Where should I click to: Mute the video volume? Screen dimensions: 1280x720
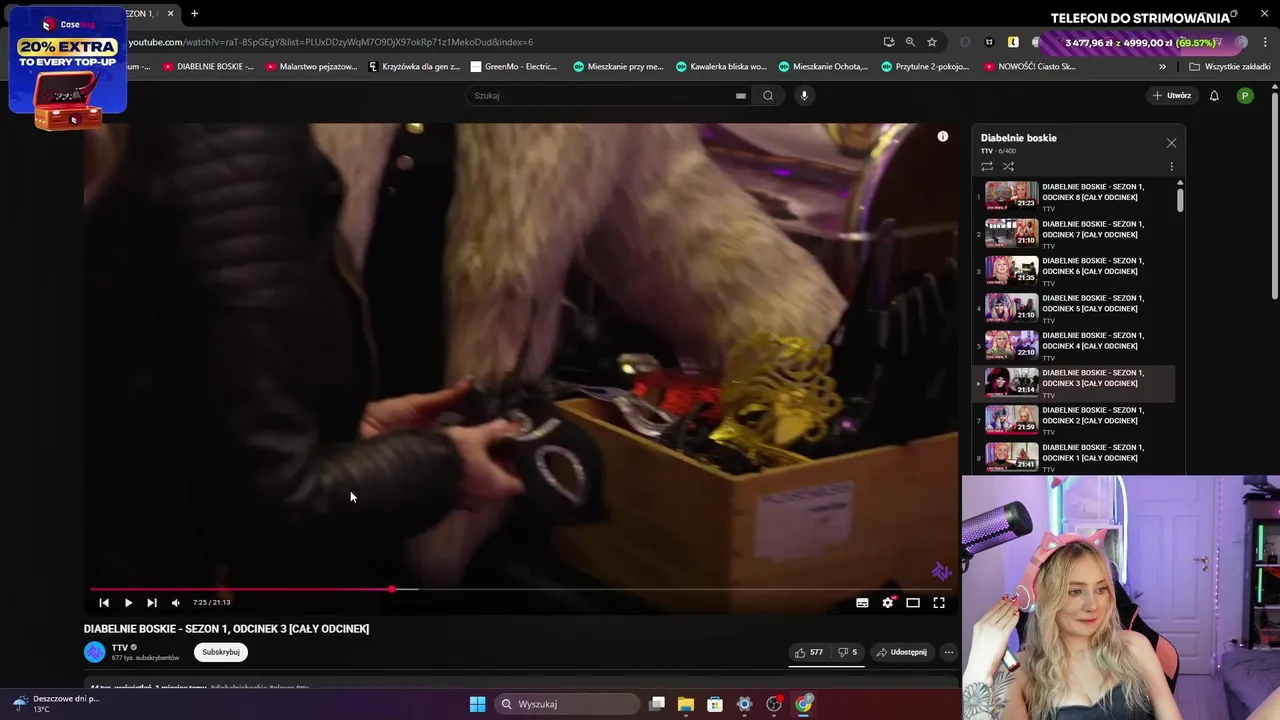(176, 603)
